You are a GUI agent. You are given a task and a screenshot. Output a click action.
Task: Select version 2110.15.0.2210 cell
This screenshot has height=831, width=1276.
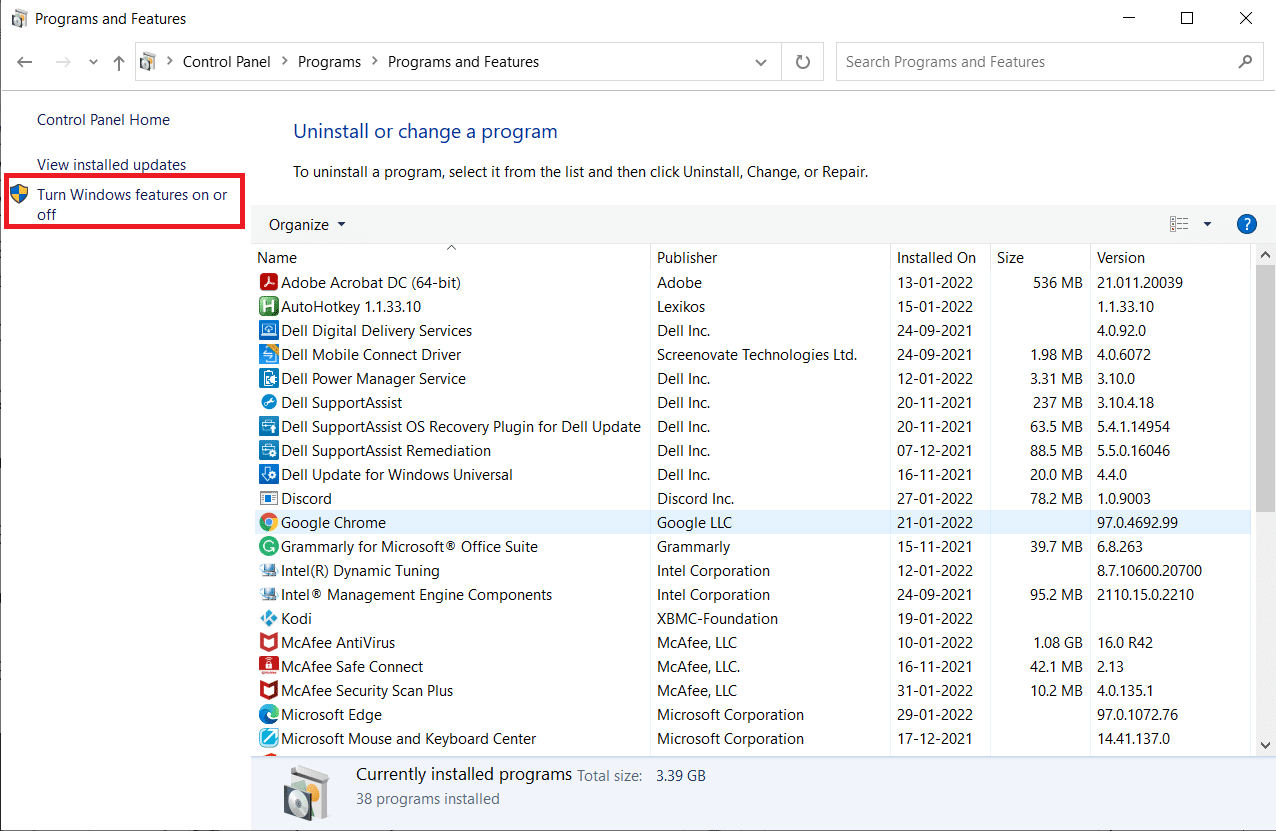pyautogui.click(x=1145, y=595)
